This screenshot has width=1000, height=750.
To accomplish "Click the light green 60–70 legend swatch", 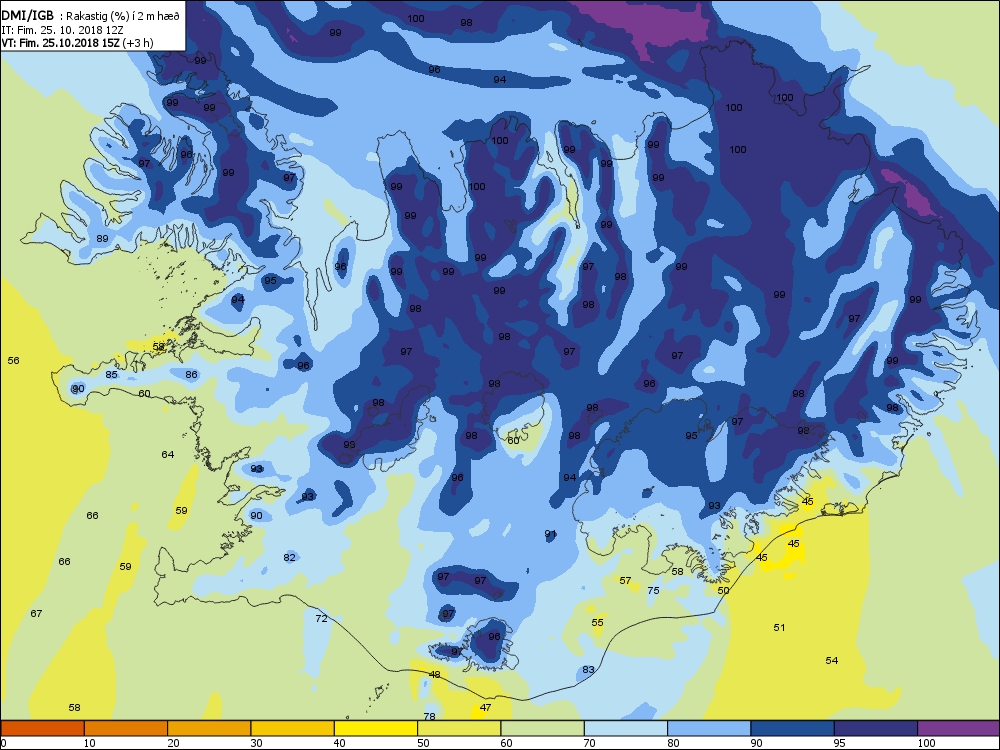I will click(543, 728).
